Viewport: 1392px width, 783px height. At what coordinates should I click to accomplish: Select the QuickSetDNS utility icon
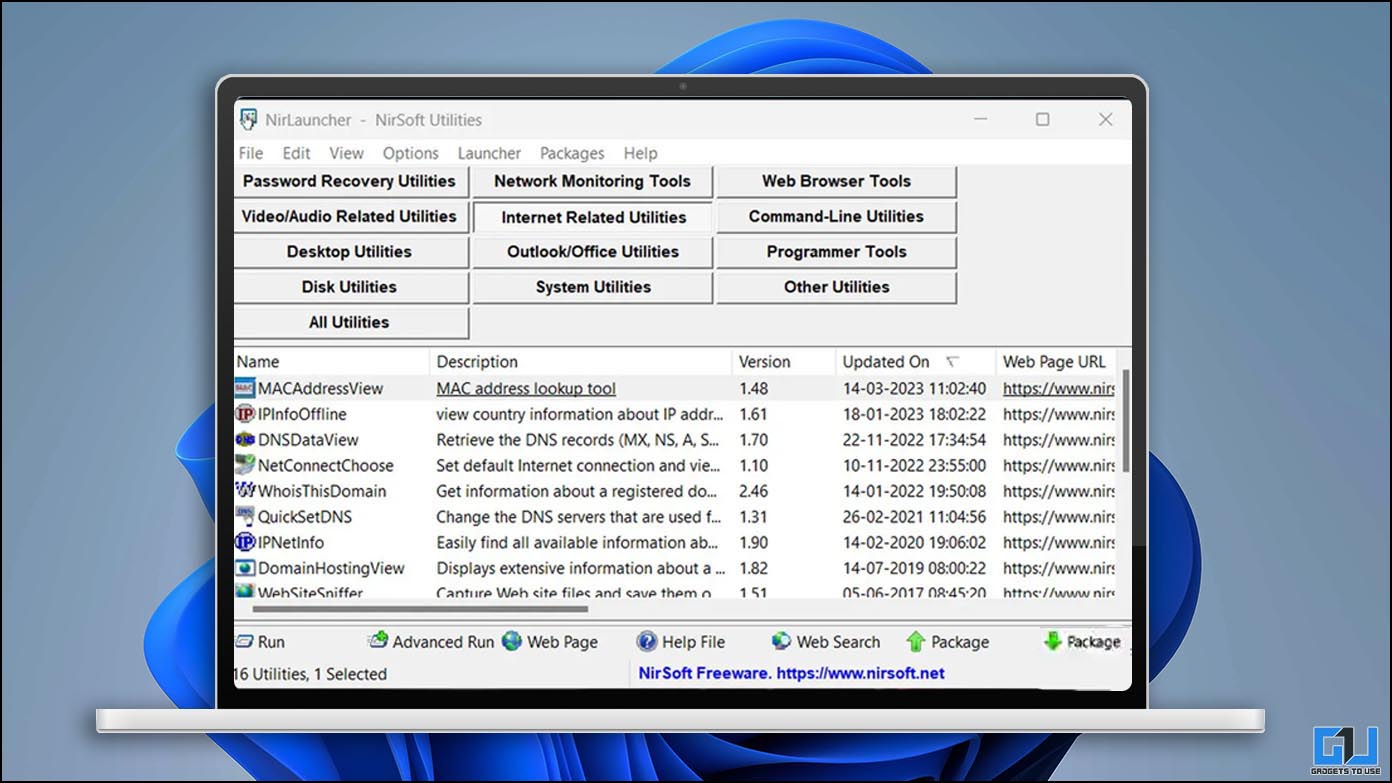tap(245, 517)
